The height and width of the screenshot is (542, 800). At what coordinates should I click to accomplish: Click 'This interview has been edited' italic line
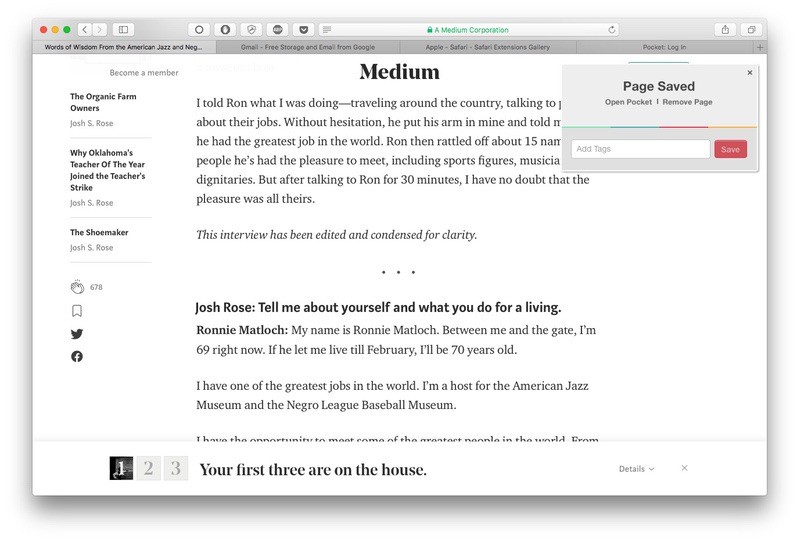pyautogui.click(x=337, y=235)
